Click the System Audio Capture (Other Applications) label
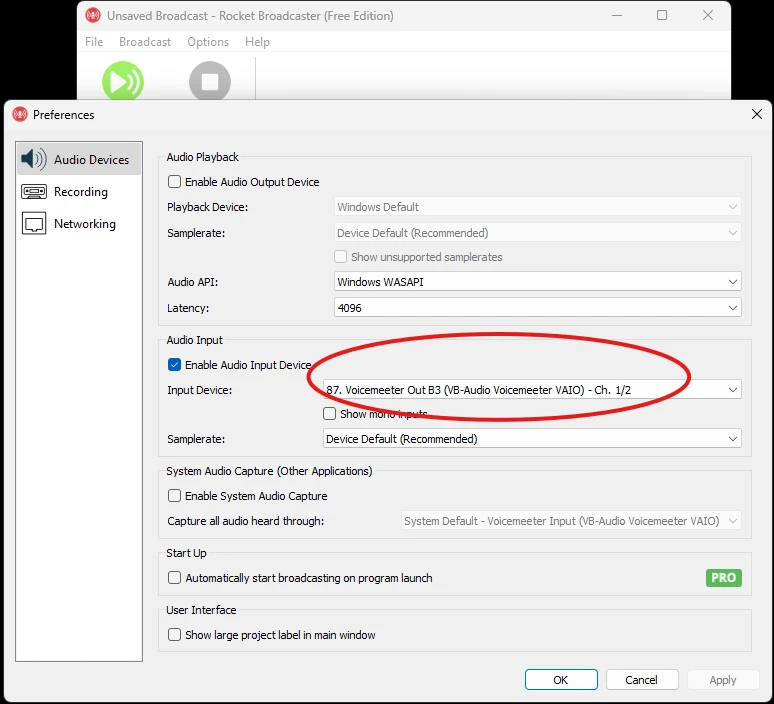The height and width of the screenshot is (704, 774). [x=269, y=470]
